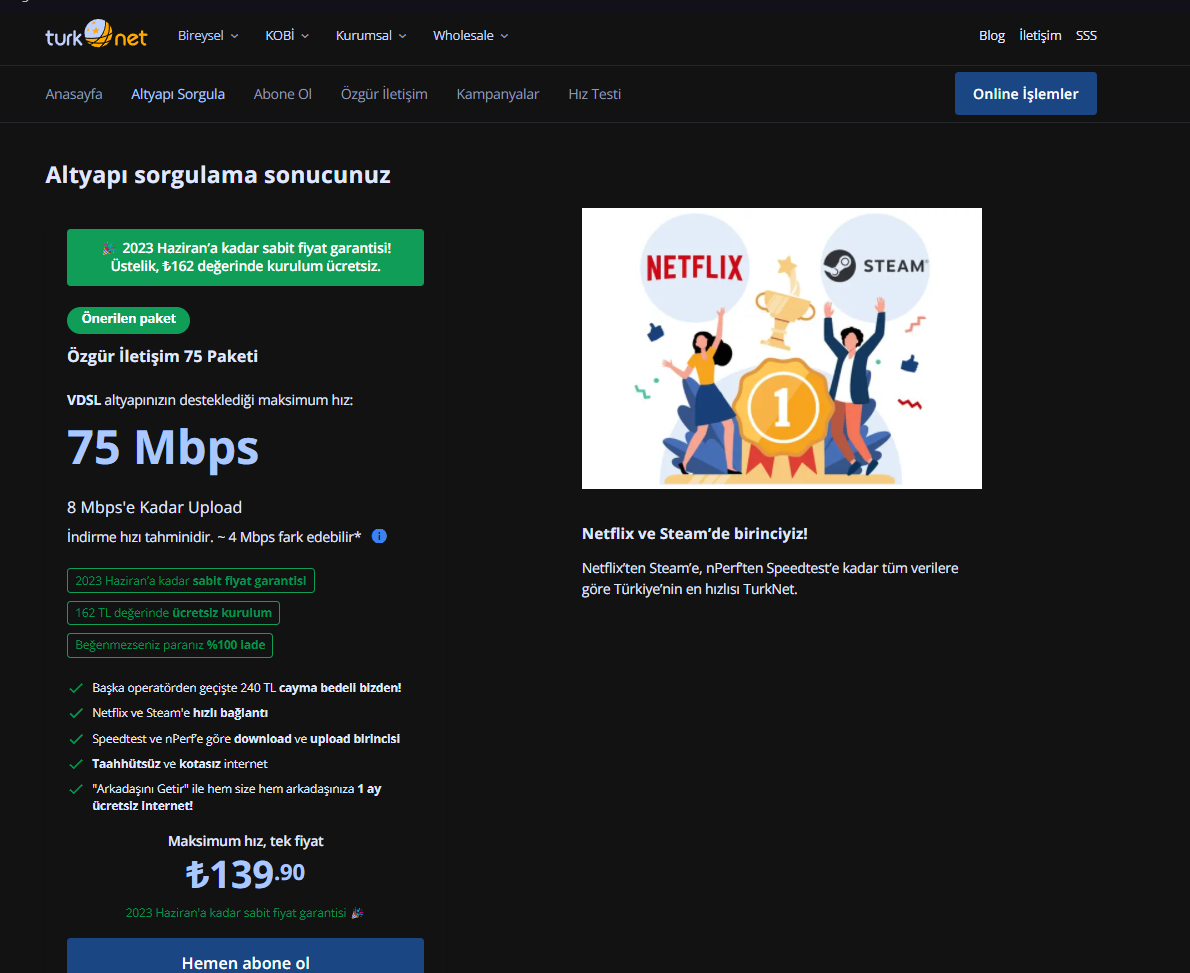Click the Özgür İletişim 75 Paketi title
Image resolution: width=1190 pixels, height=973 pixels.
click(x=162, y=356)
